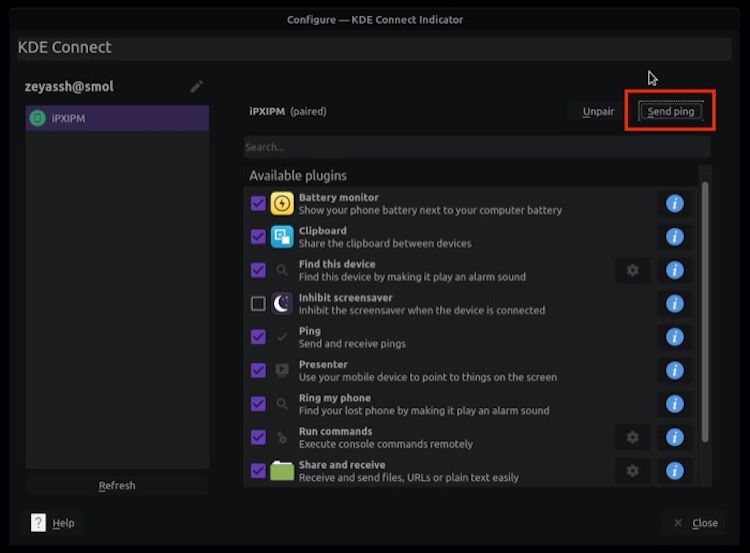
Task: Click the yellow Battery monitor plugin icon
Action: pyautogui.click(x=282, y=204)
